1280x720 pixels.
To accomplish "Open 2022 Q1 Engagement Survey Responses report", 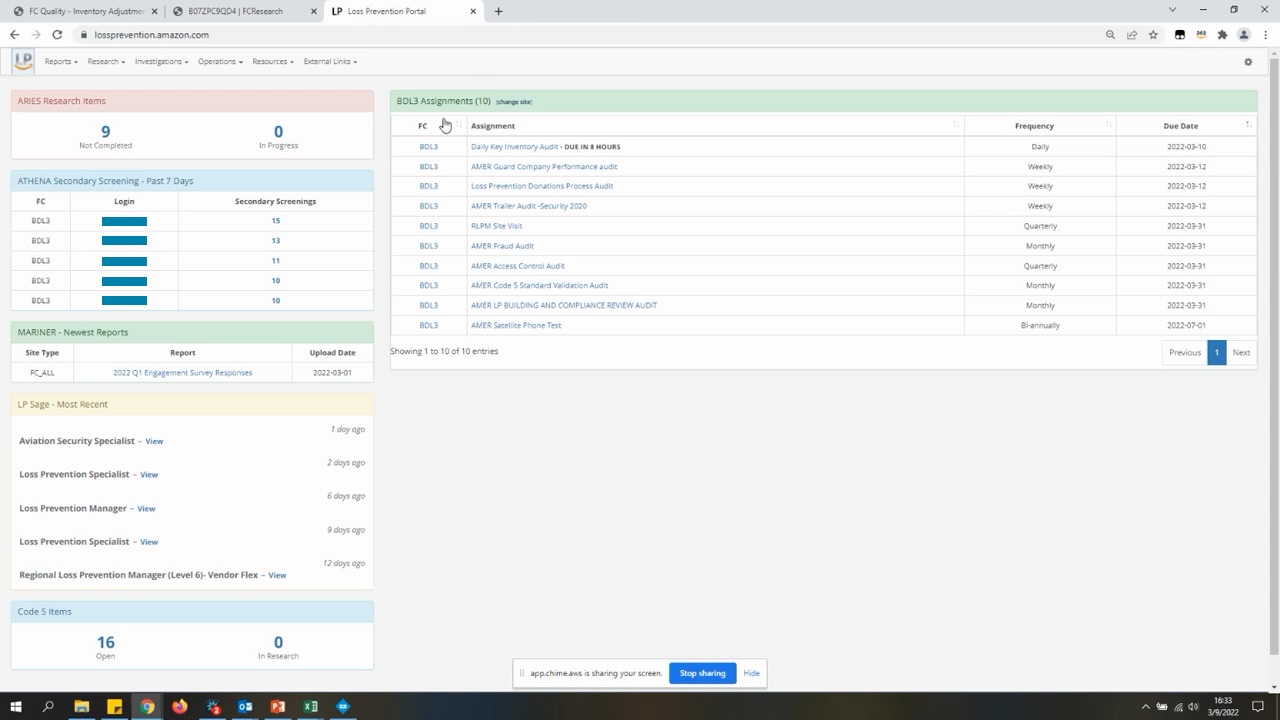I will click(182, 373).
